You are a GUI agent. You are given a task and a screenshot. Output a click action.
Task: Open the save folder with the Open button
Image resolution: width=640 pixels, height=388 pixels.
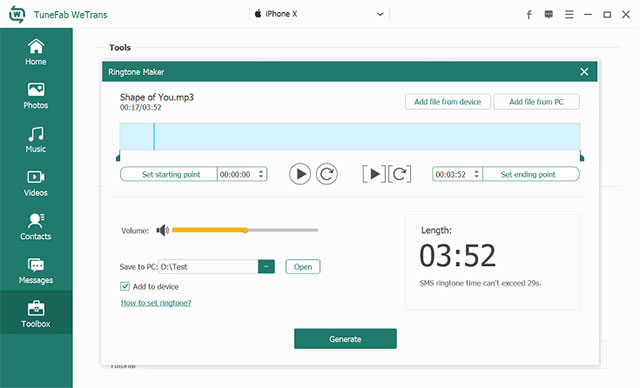point(302,267)
